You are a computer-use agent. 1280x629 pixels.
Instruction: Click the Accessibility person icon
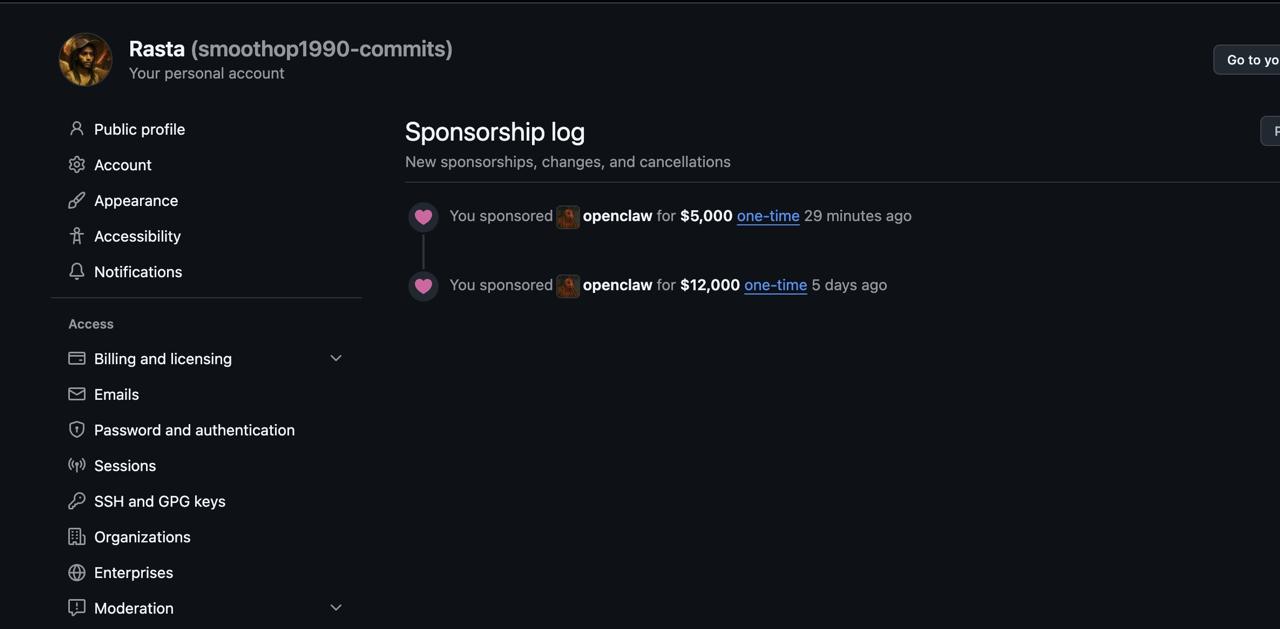pyautogui.click(x=77, y=236)
